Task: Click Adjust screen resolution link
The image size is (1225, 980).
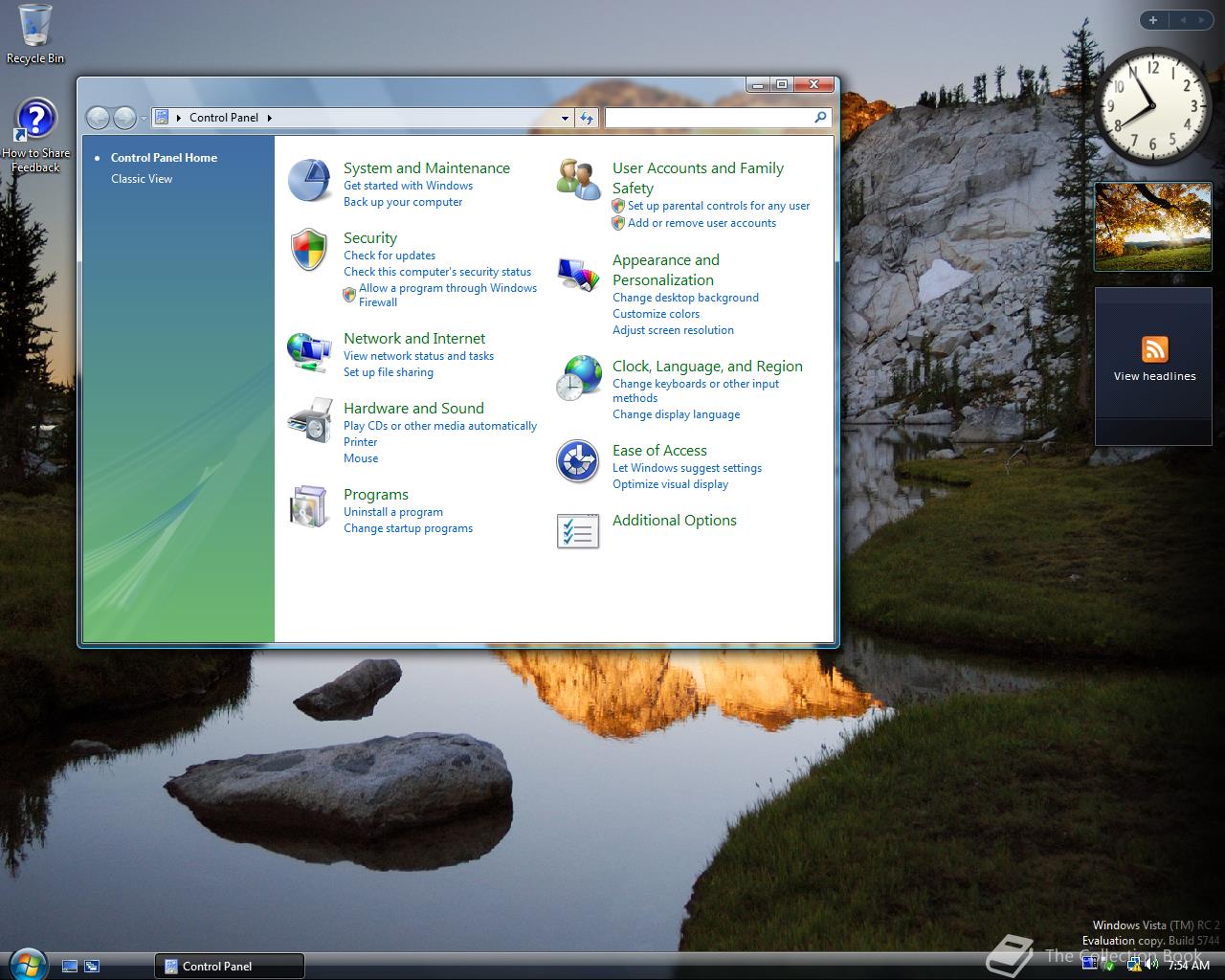Action: [674, 330]
